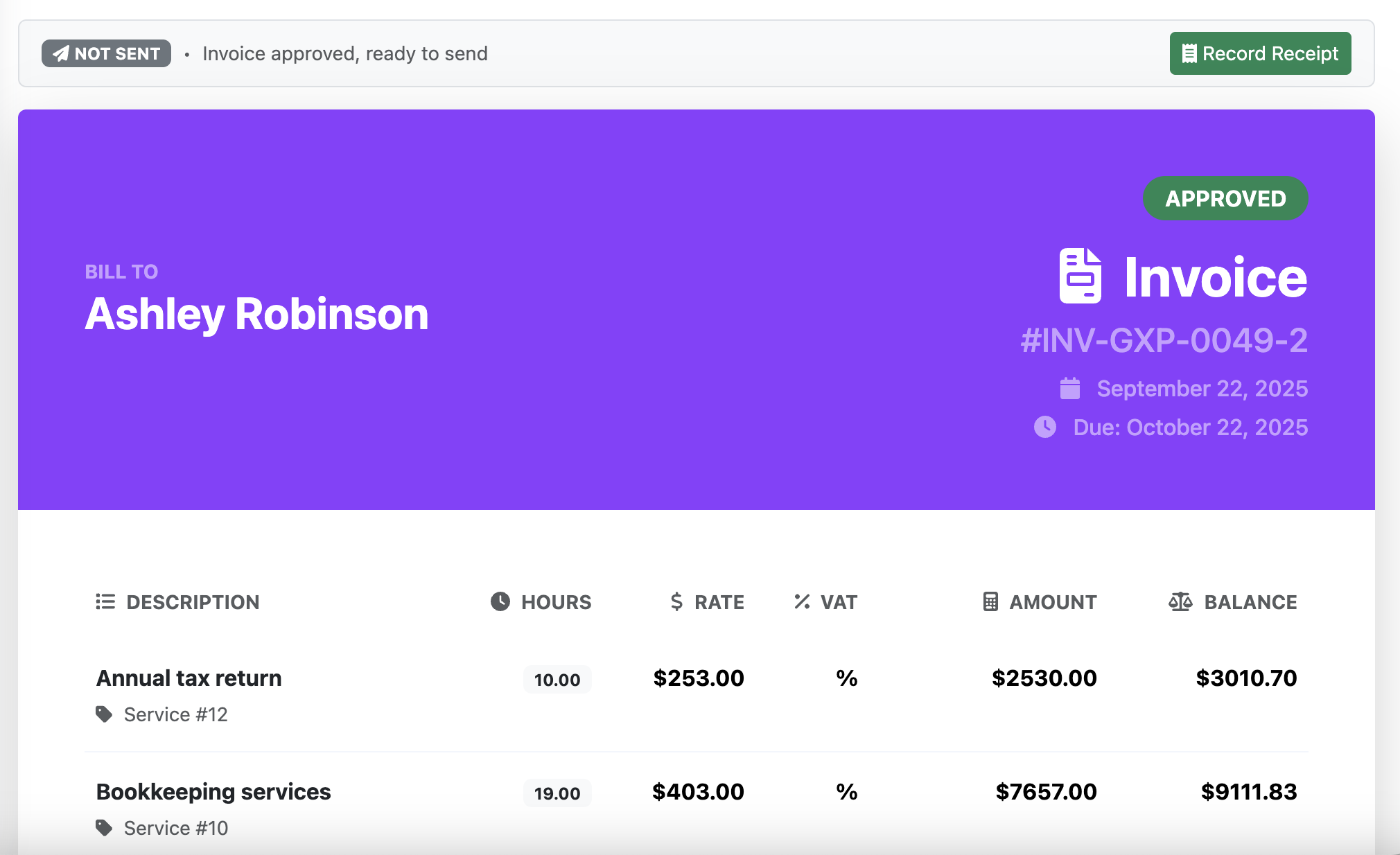Click the APPROVED status badge

(x=1225, y=198)
